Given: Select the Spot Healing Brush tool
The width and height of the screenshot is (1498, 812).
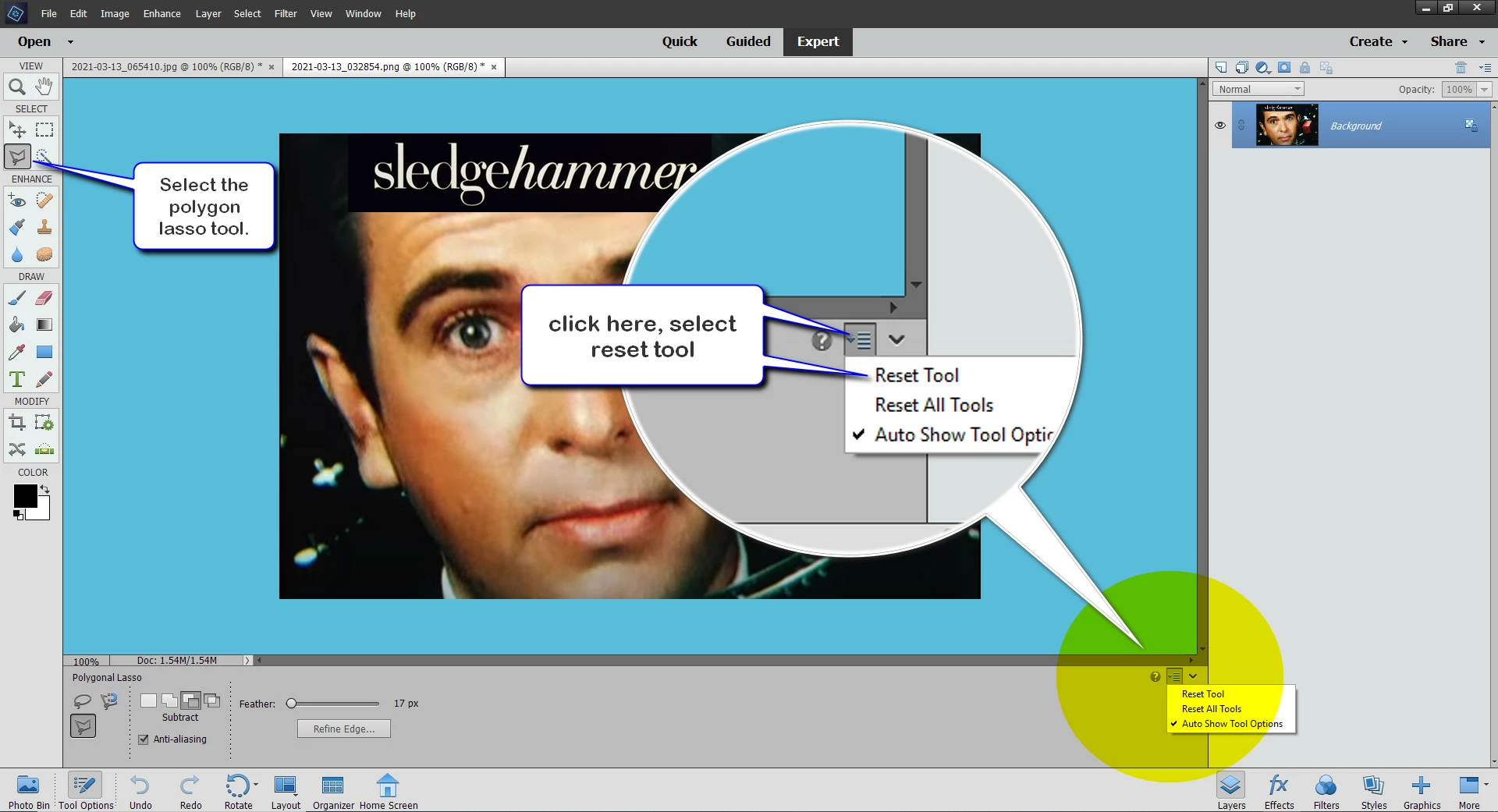Looking at the screenshot, I should click(44, 200).
